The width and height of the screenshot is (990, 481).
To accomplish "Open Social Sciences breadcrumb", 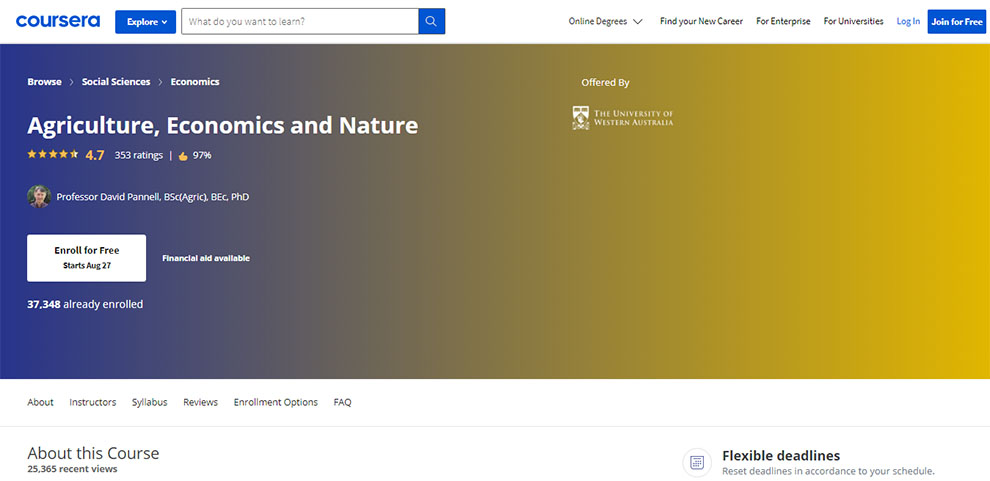I will 116,81.
